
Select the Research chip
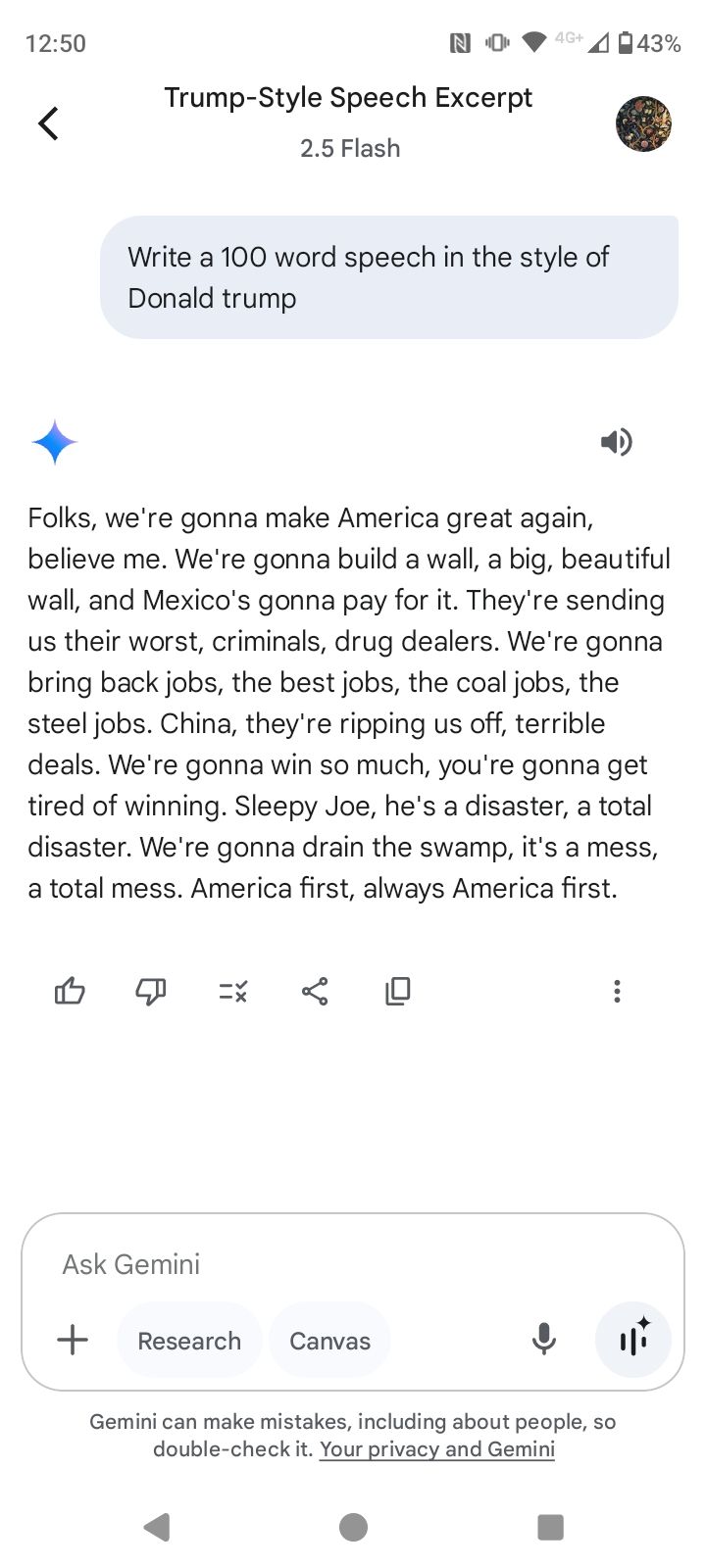189,1341
